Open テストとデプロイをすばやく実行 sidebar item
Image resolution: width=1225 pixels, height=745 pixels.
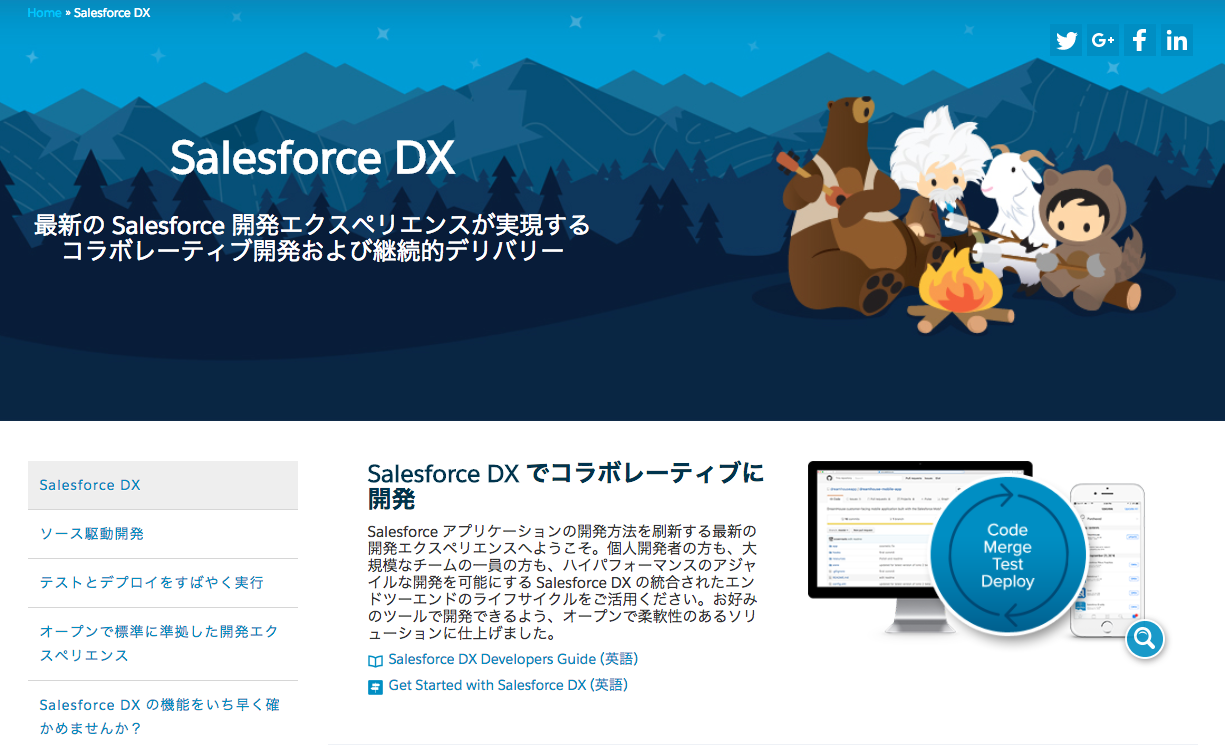[x=163, y=583]
